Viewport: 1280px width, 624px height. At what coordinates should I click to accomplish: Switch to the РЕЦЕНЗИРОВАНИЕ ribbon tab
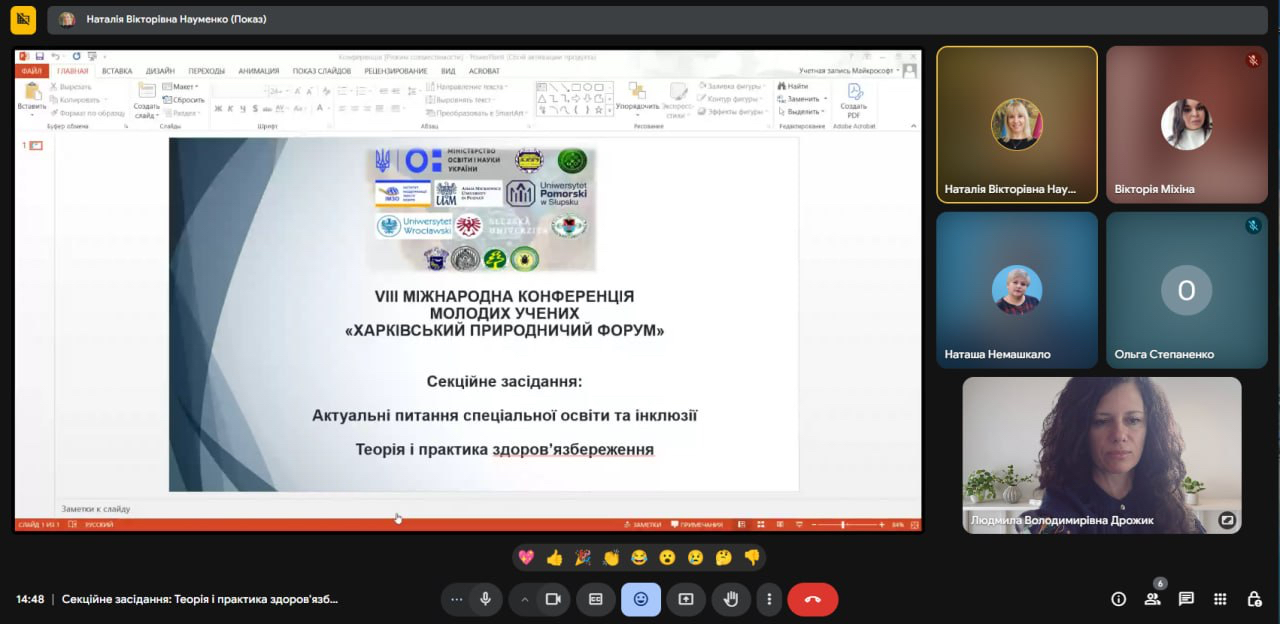click(x=396, y=71)
